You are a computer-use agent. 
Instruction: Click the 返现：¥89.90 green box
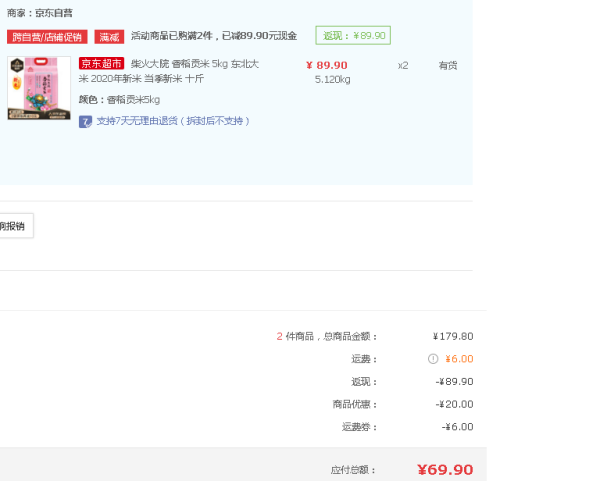[x=353, y=36]
